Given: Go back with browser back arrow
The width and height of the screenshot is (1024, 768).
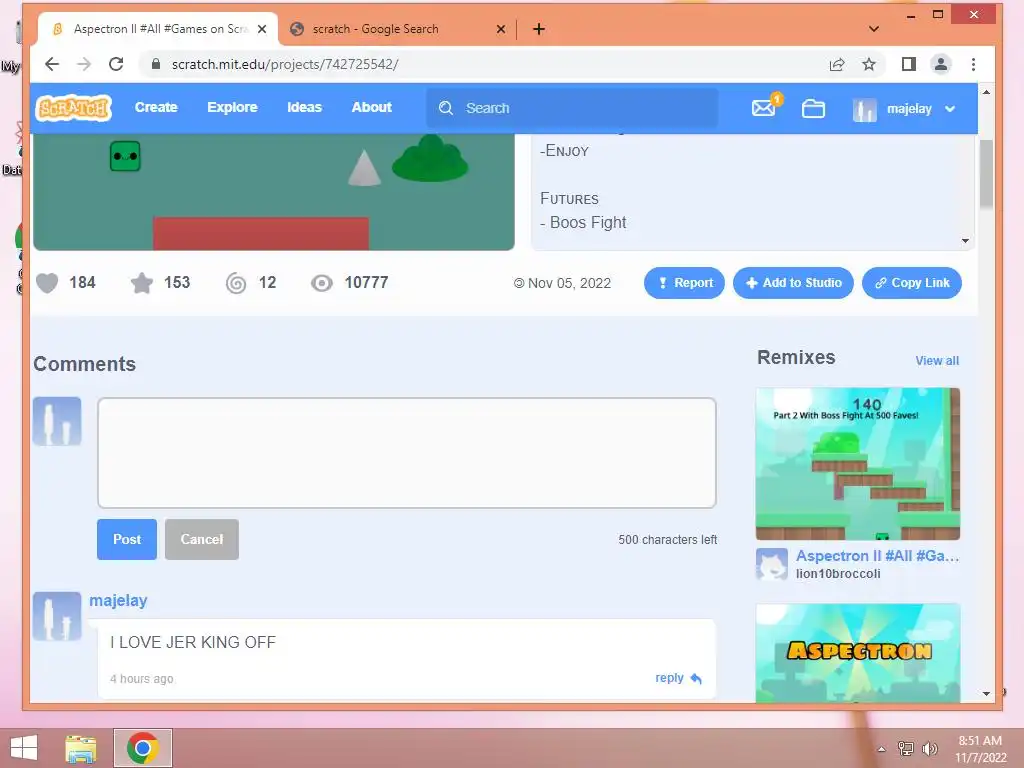Looking at the screenshot, I should pyautogui.click(x=52, y=64).
